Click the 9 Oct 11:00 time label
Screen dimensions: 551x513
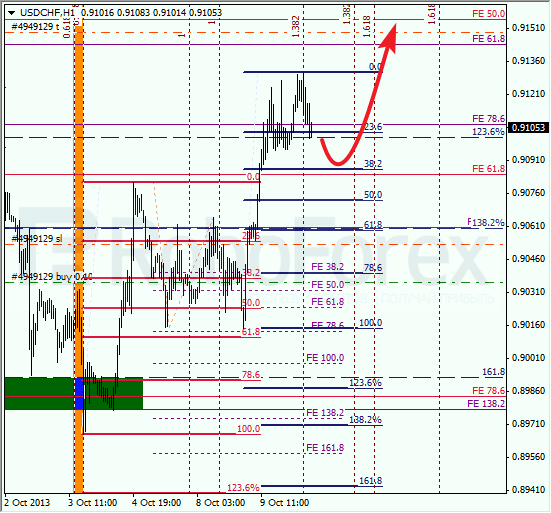point(284,503)
